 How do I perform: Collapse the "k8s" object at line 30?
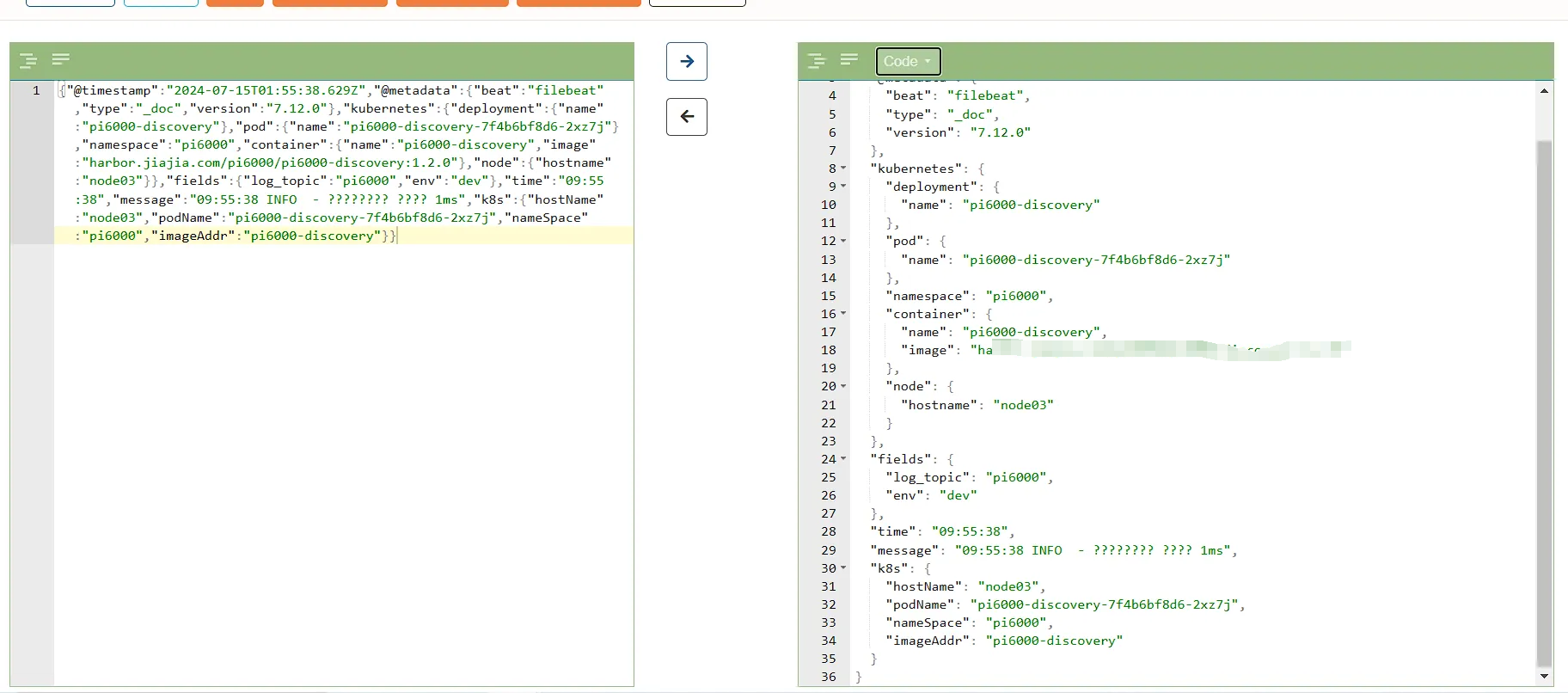(x=843, y=568)
